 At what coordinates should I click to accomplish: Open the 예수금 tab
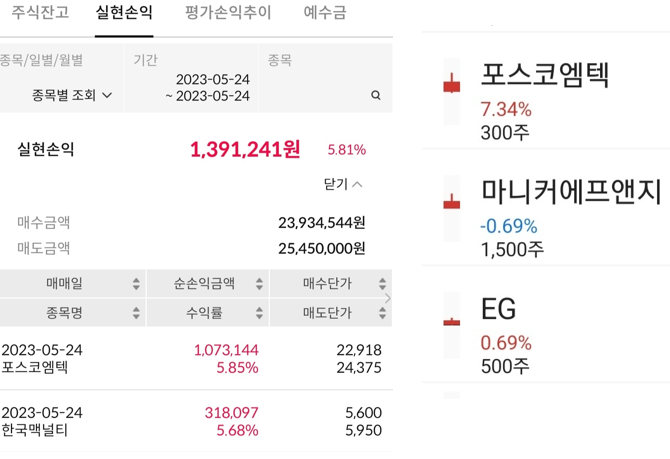(325, 12)
